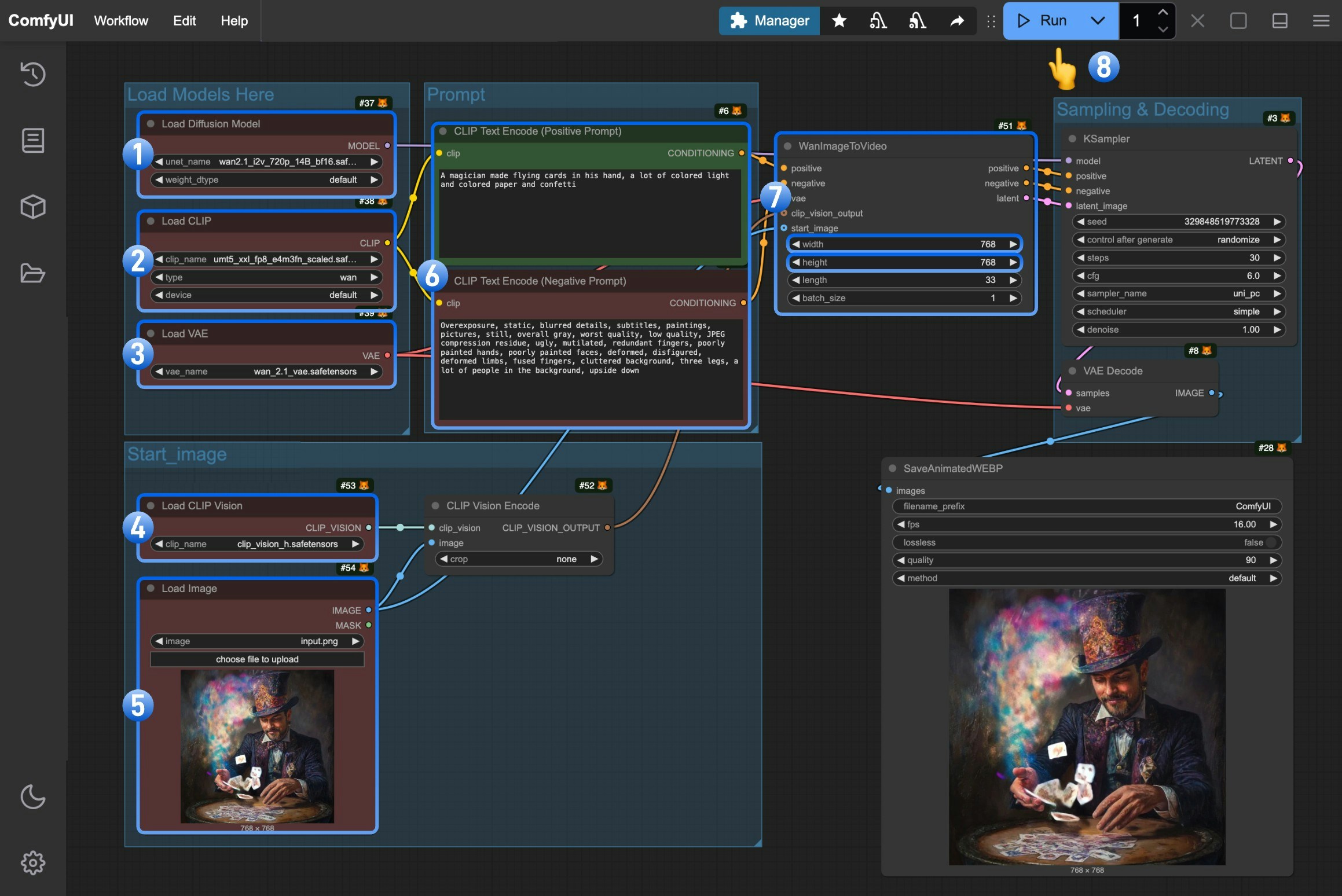The height and width of the screenshot is (896, 1342).
Task: Toggle the dark theme moon icon
Action: [x=33, y=797]
